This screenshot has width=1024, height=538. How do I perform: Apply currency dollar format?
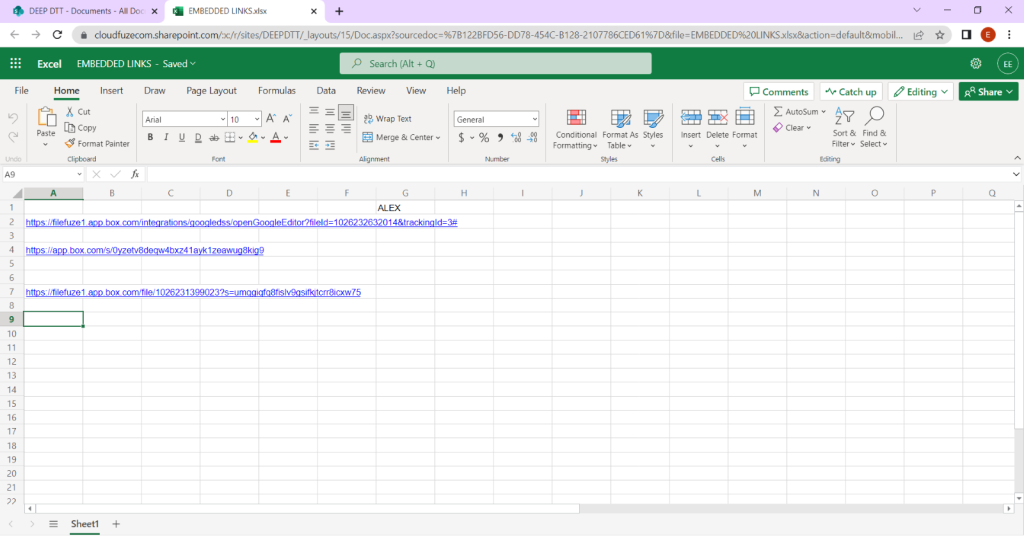coord(461,138)
